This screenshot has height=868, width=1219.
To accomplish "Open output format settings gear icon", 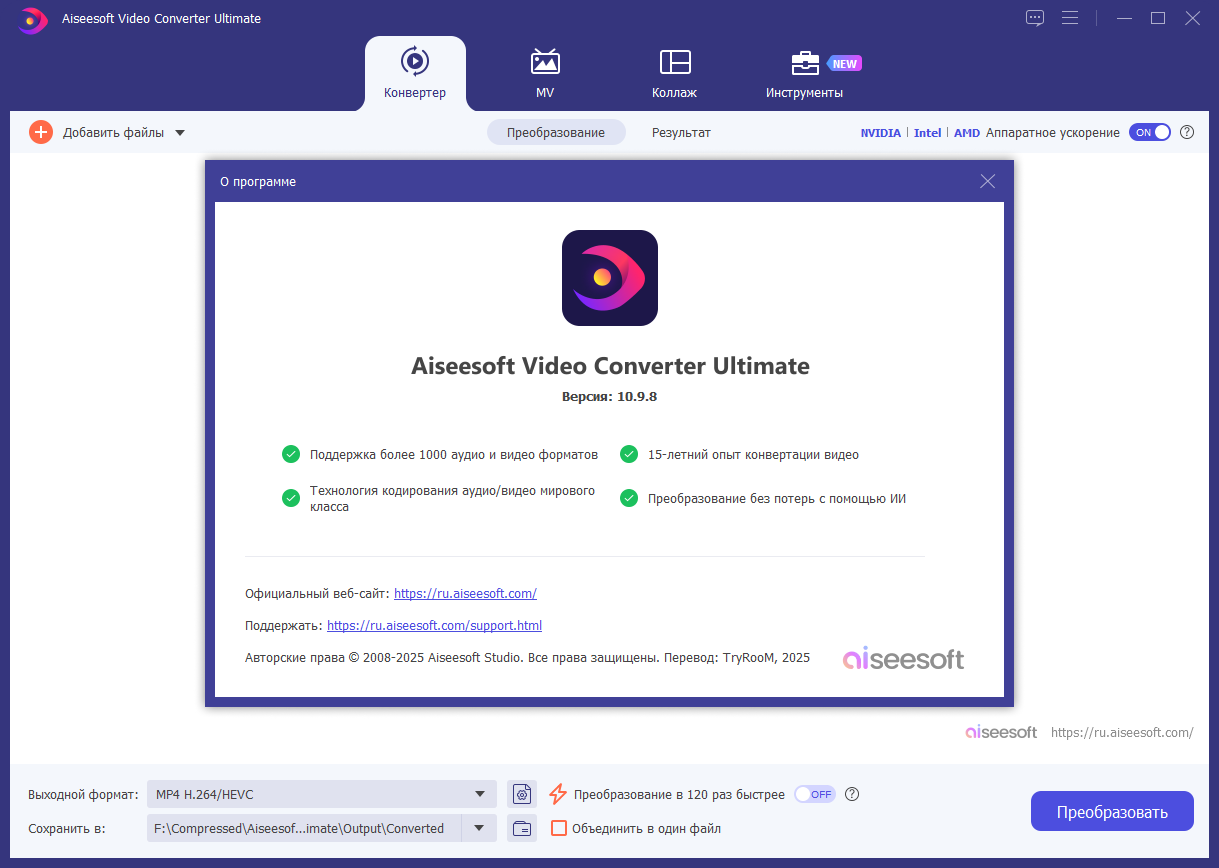I will pos(522,794).
